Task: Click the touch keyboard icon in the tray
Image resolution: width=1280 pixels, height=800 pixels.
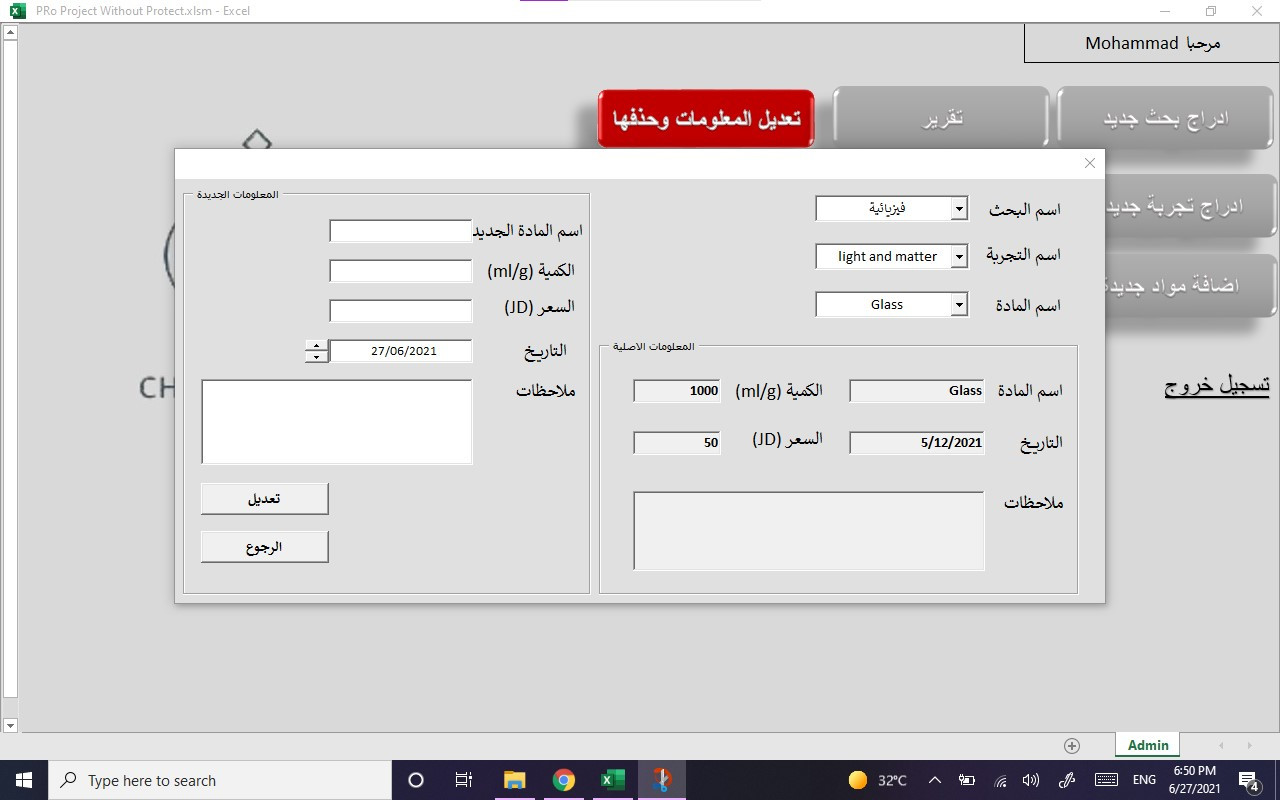Action: tap(1106, 779)
